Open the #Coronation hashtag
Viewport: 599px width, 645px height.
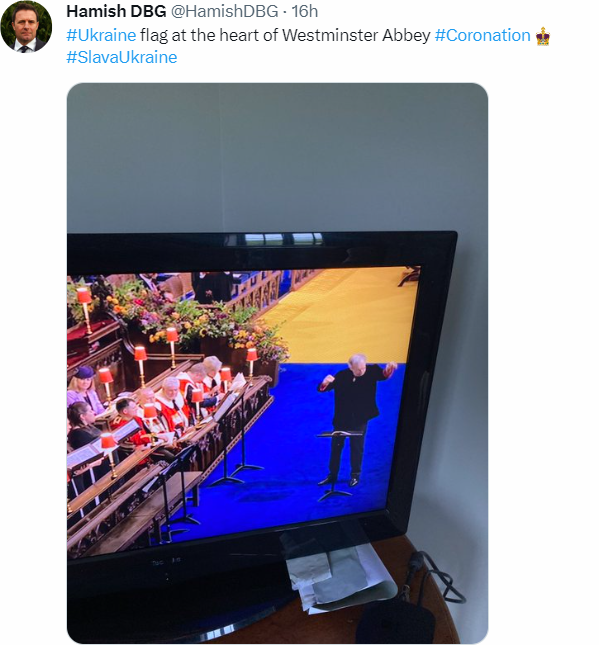pos(483,35)
